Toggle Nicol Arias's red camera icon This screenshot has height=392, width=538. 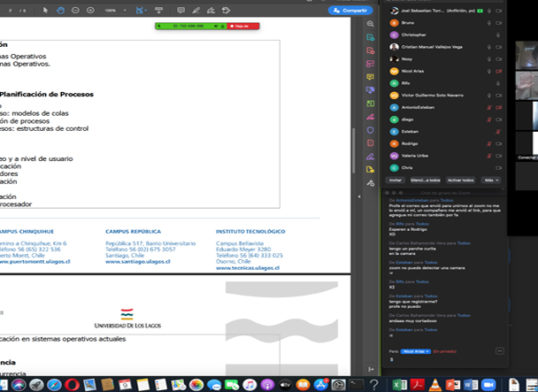click(x=499, y=71)
